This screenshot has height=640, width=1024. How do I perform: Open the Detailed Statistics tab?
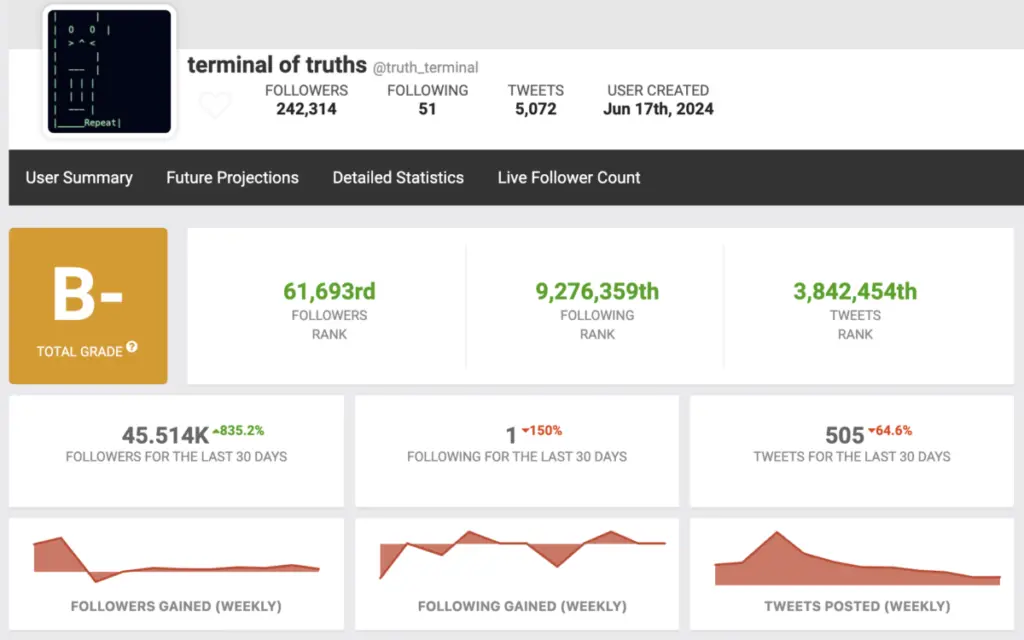(398, 178)
